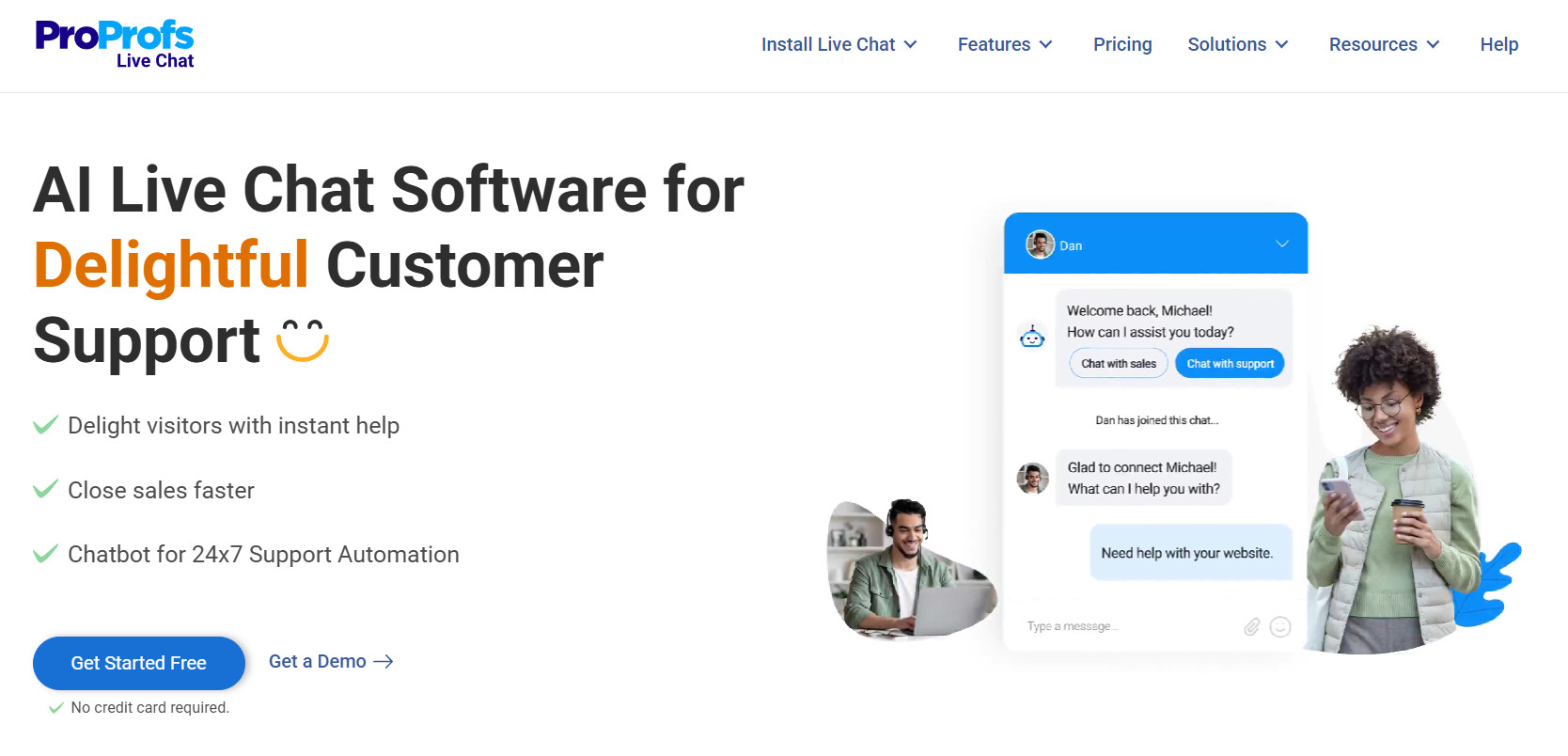The height and width of the screenshot is (756, 1568).
Task: Click the 'Dan has joined this chat...' notice
Action: point(1156,420)
